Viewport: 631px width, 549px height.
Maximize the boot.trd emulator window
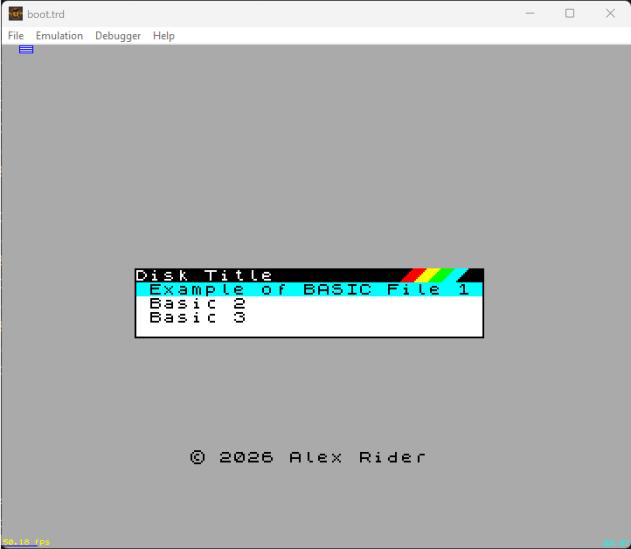pyautogui.click(x=570, y=13)
